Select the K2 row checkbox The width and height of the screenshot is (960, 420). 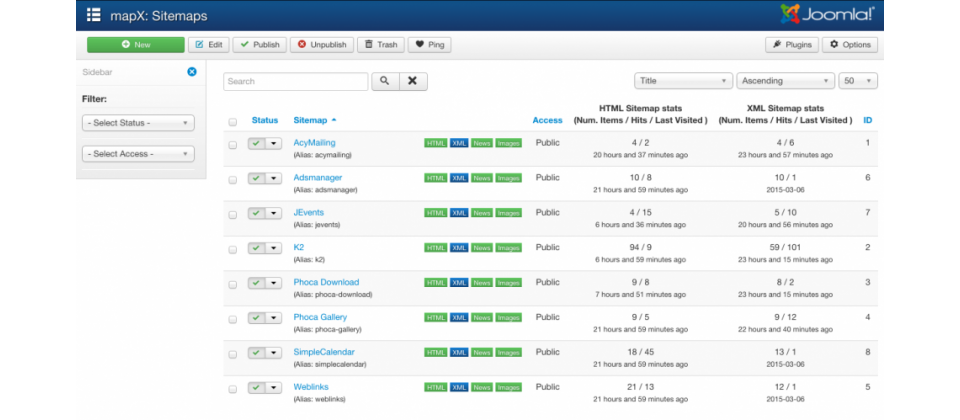tap(233, 250)
